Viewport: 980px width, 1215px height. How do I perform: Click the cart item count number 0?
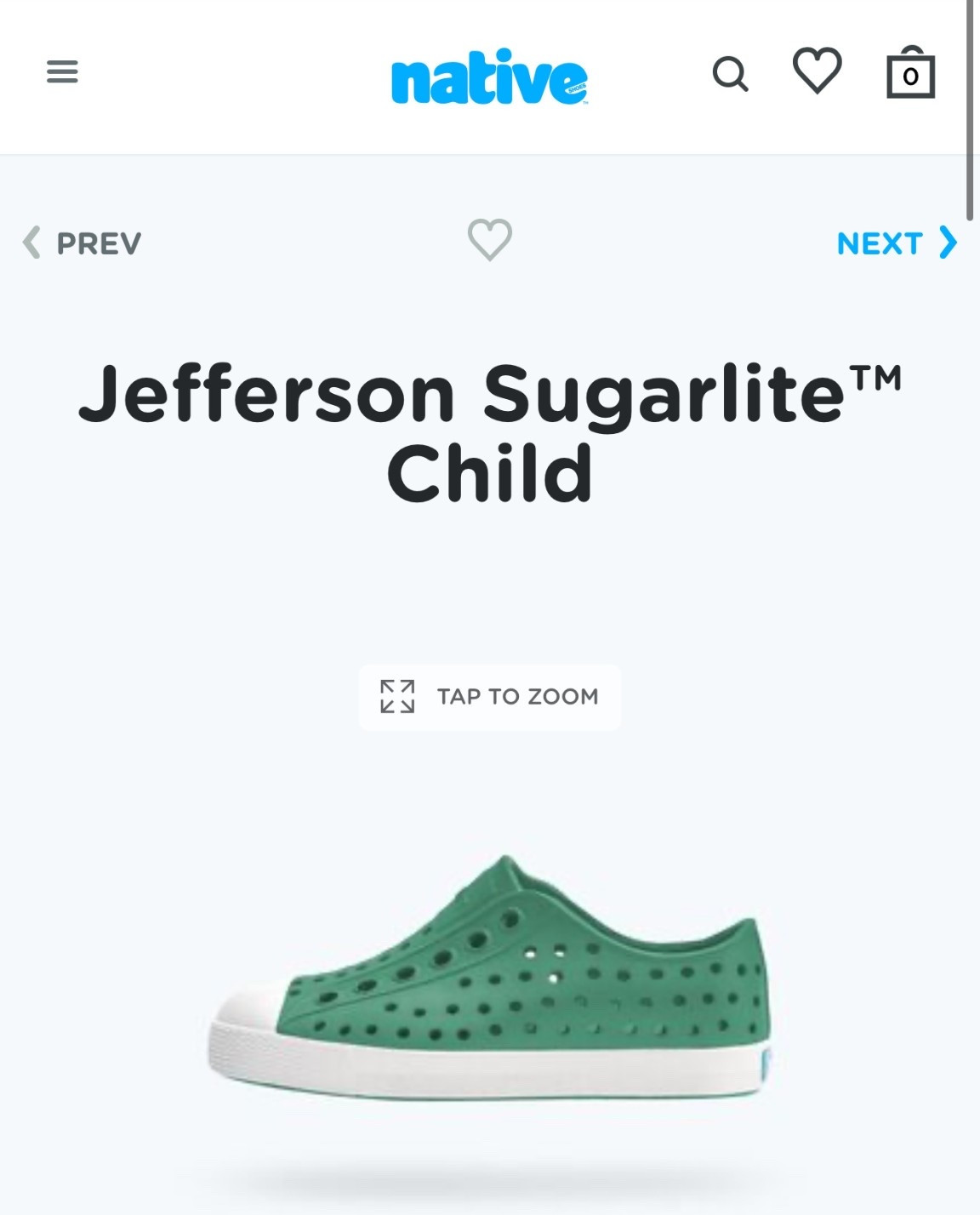click(x=910, y=77)
